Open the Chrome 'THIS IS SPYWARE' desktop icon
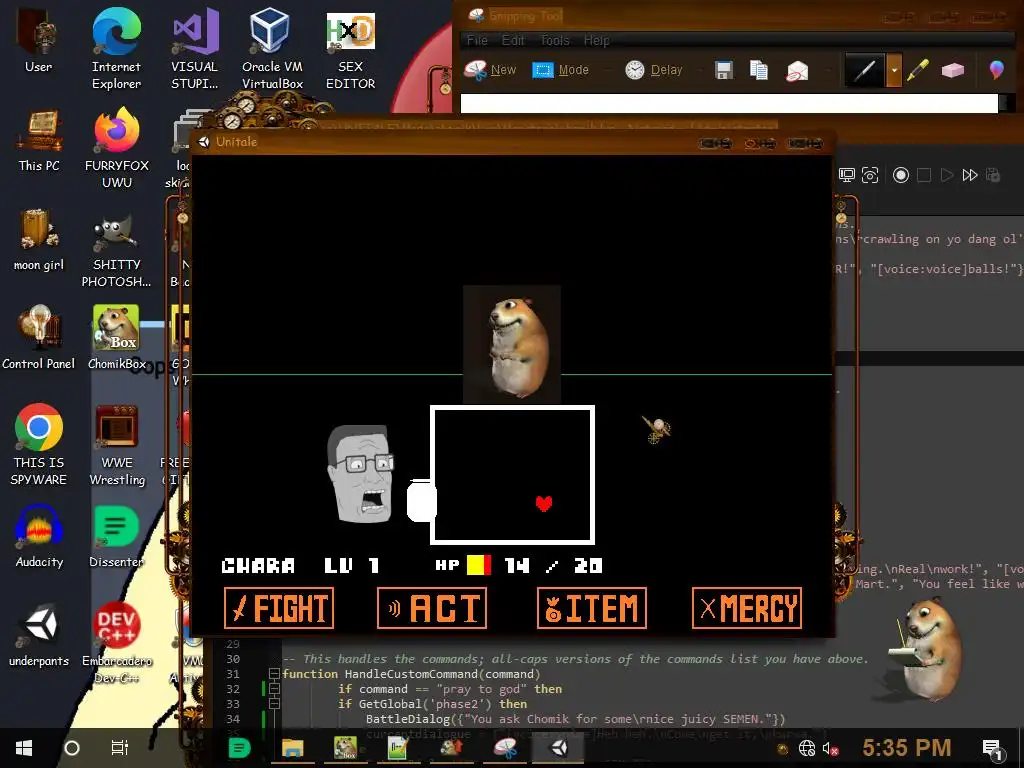 coord(39,444)
